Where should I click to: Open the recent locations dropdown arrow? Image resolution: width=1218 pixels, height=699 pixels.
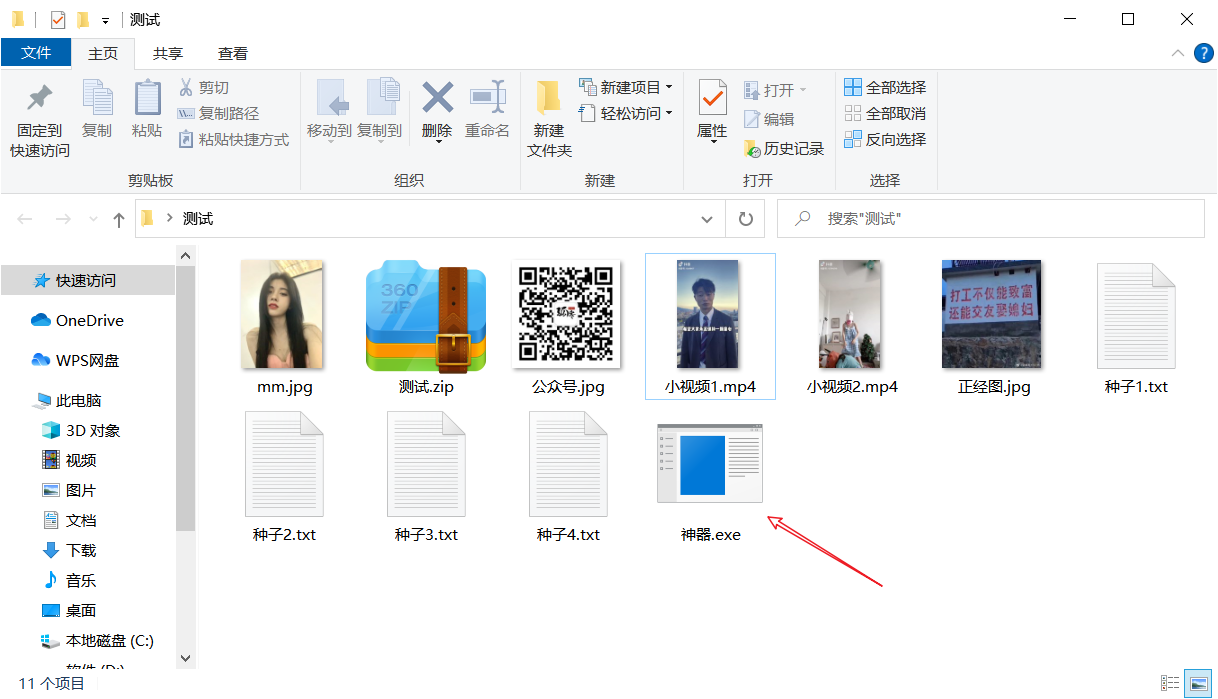[93, 219]
